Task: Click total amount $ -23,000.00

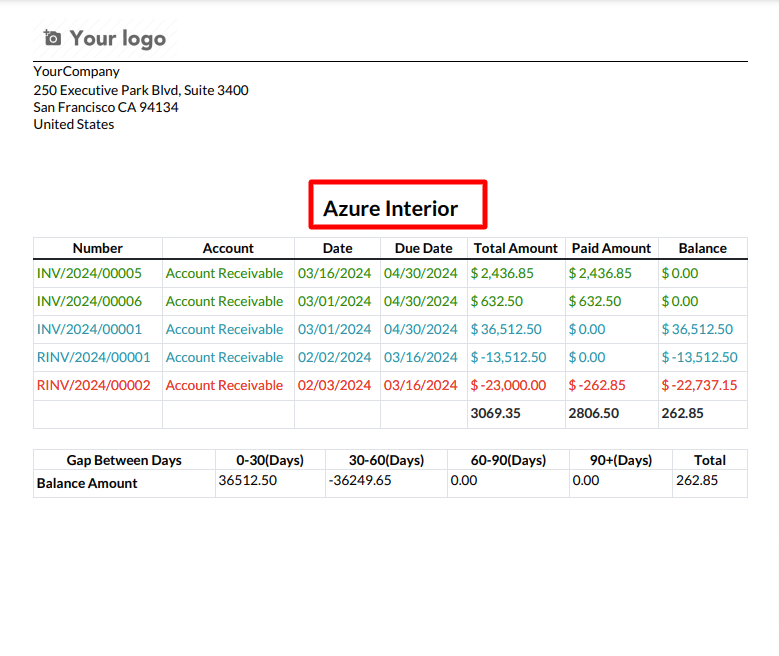Action: (509, 385)
